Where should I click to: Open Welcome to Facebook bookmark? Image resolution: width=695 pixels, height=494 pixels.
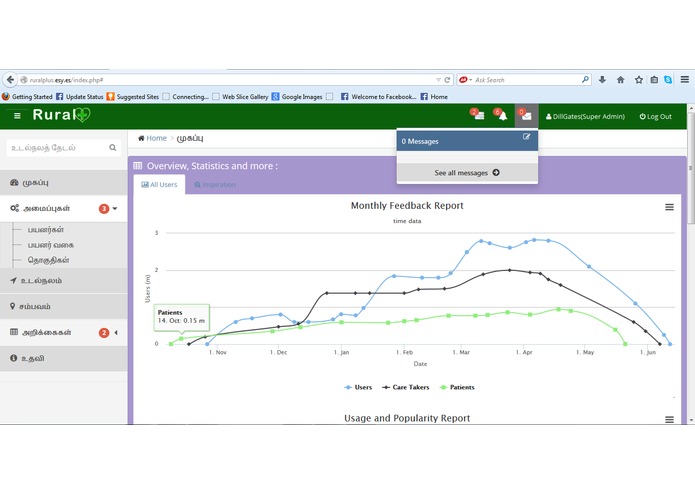click(379, 97)
